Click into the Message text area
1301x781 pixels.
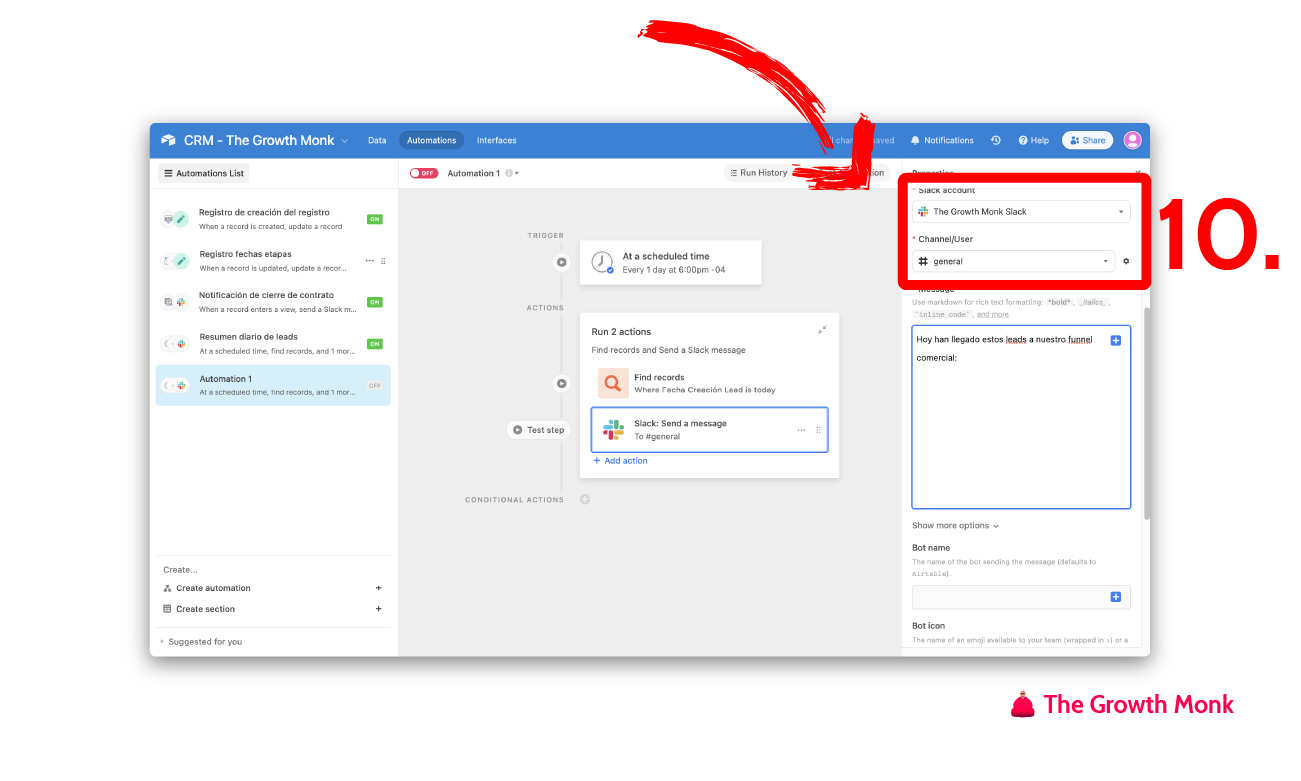coord(1021,417)
